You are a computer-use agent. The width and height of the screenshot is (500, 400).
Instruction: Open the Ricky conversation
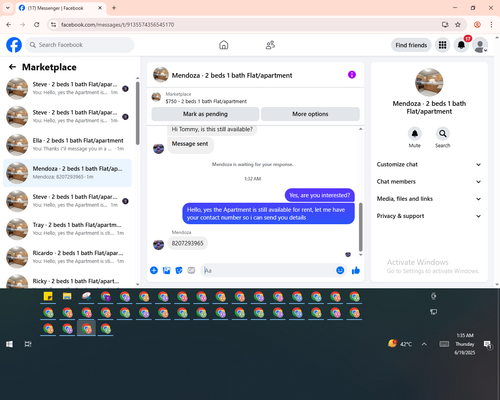67,281
